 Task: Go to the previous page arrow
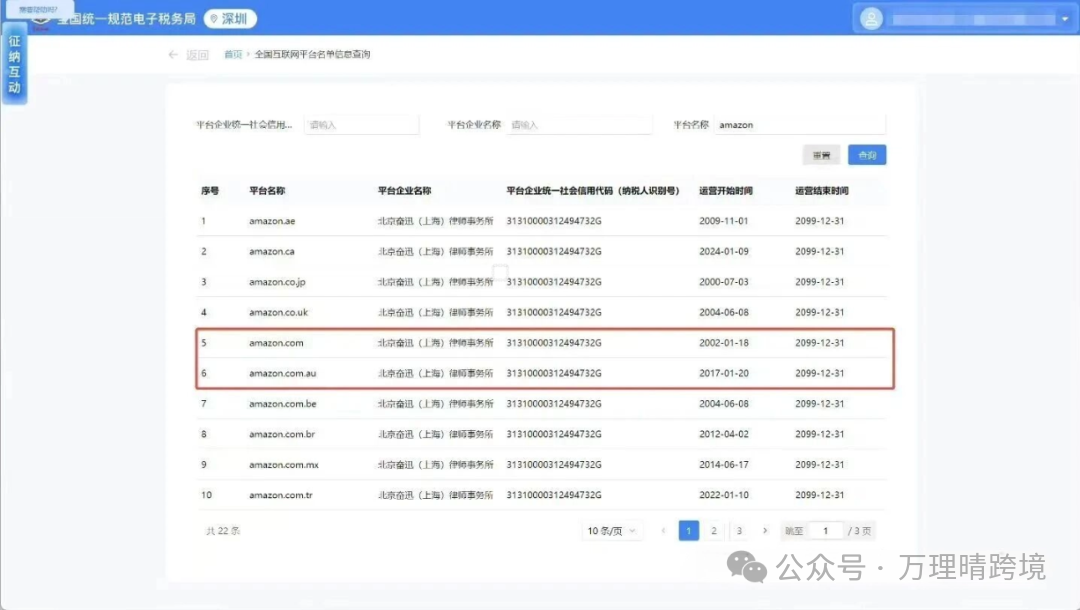pos(663,531)
